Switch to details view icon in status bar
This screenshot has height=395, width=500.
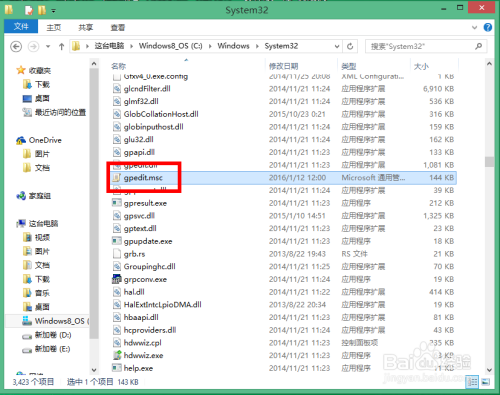[x=472, y=382]
